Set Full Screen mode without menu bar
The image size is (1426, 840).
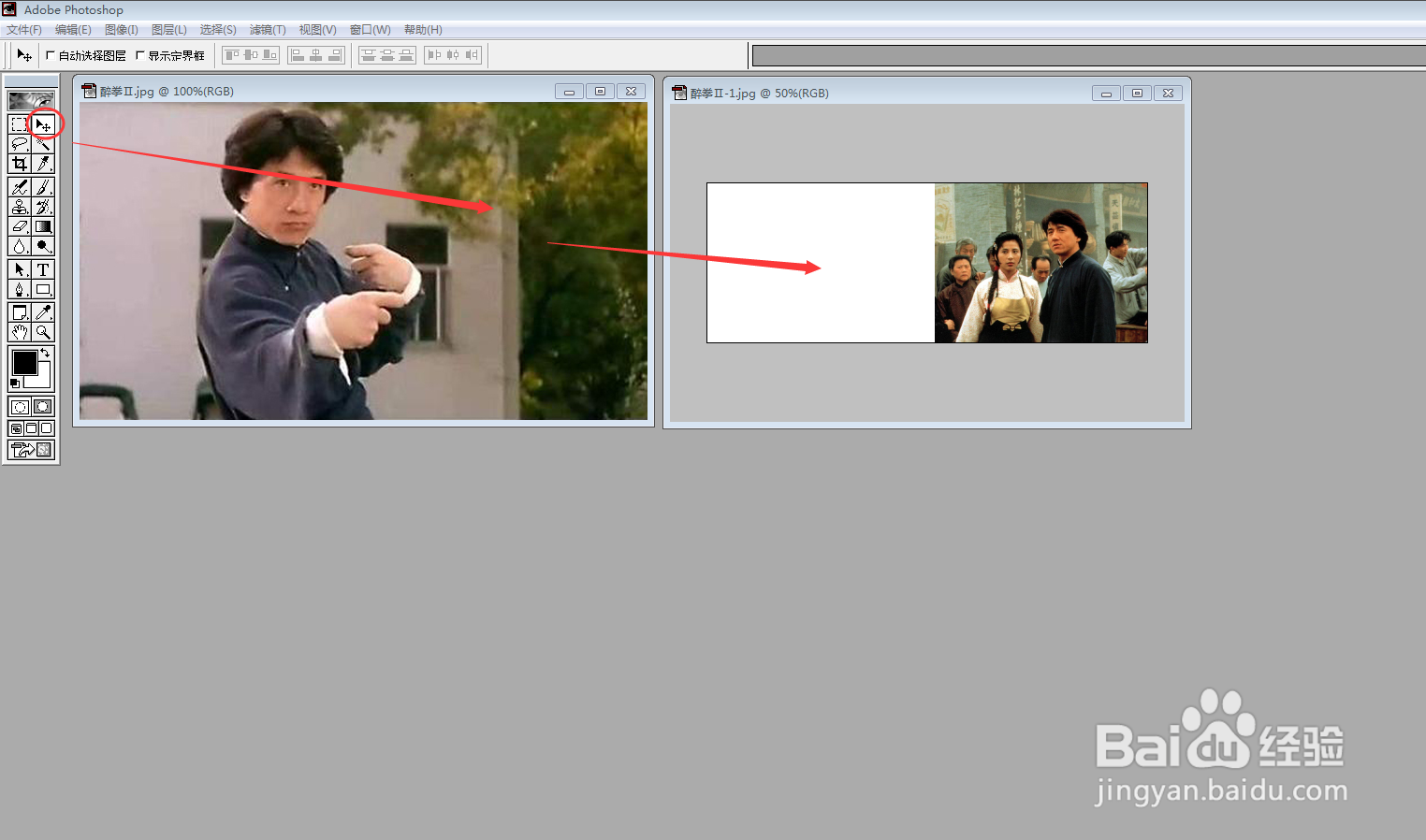tap(46, 428)
